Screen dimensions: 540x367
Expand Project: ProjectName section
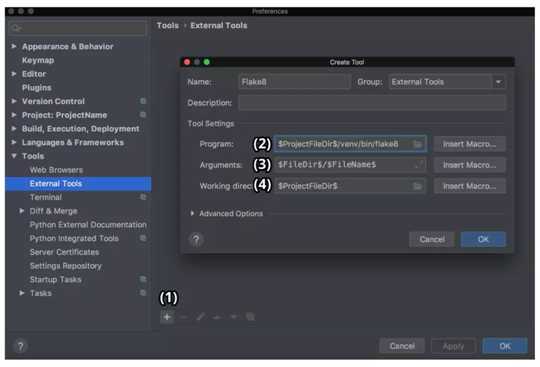pyautogui.click(x=14, y=115)
